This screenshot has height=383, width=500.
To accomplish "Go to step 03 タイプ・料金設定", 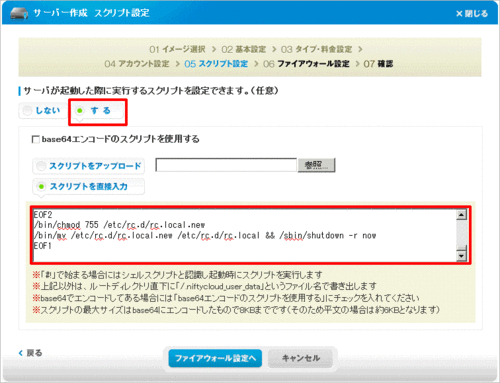I will (316, 49).
